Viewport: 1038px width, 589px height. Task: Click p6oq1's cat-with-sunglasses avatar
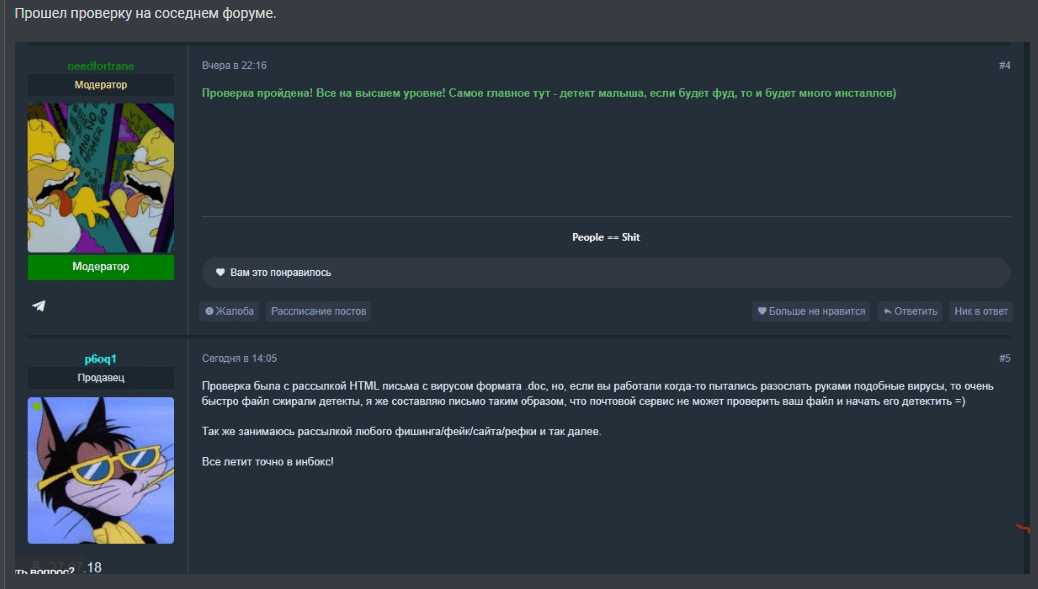tap(100, 470)
